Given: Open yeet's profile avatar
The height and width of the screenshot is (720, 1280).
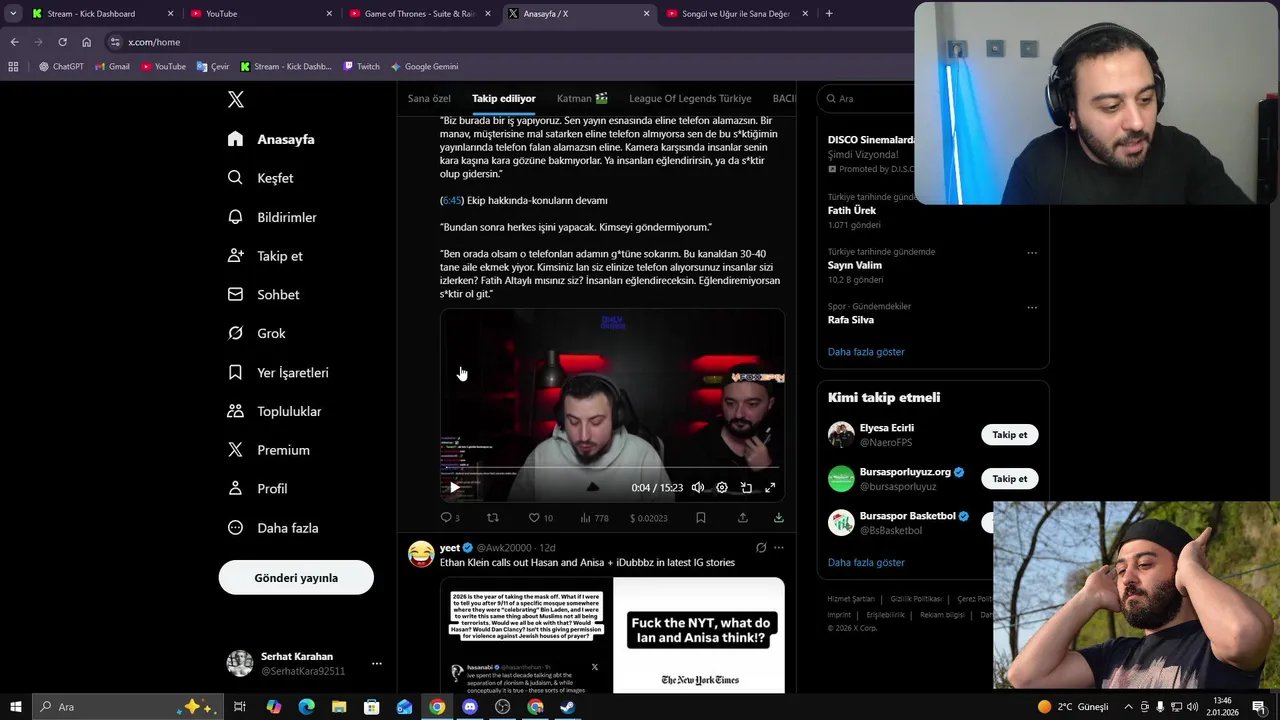Looking at the screenshot, I should coord(421,554).
